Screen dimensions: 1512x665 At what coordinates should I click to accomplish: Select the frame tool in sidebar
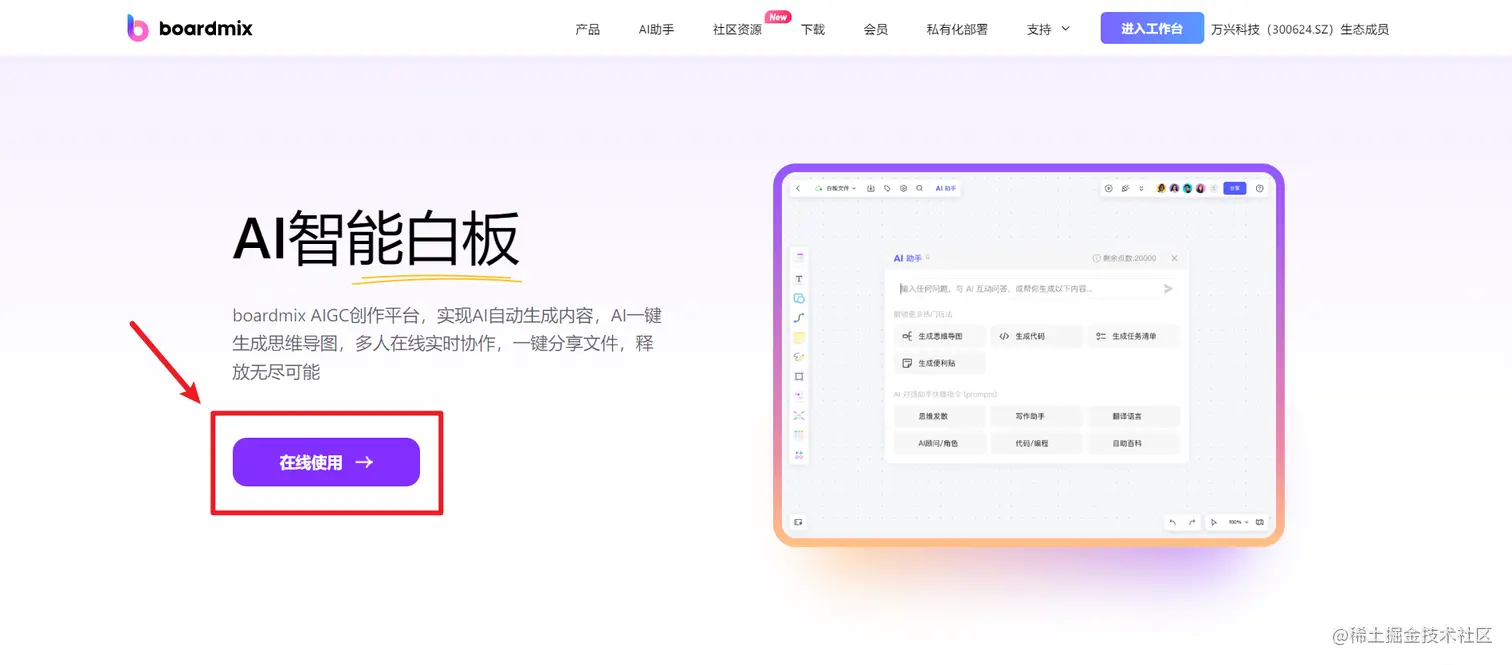[x=799, y=376]
